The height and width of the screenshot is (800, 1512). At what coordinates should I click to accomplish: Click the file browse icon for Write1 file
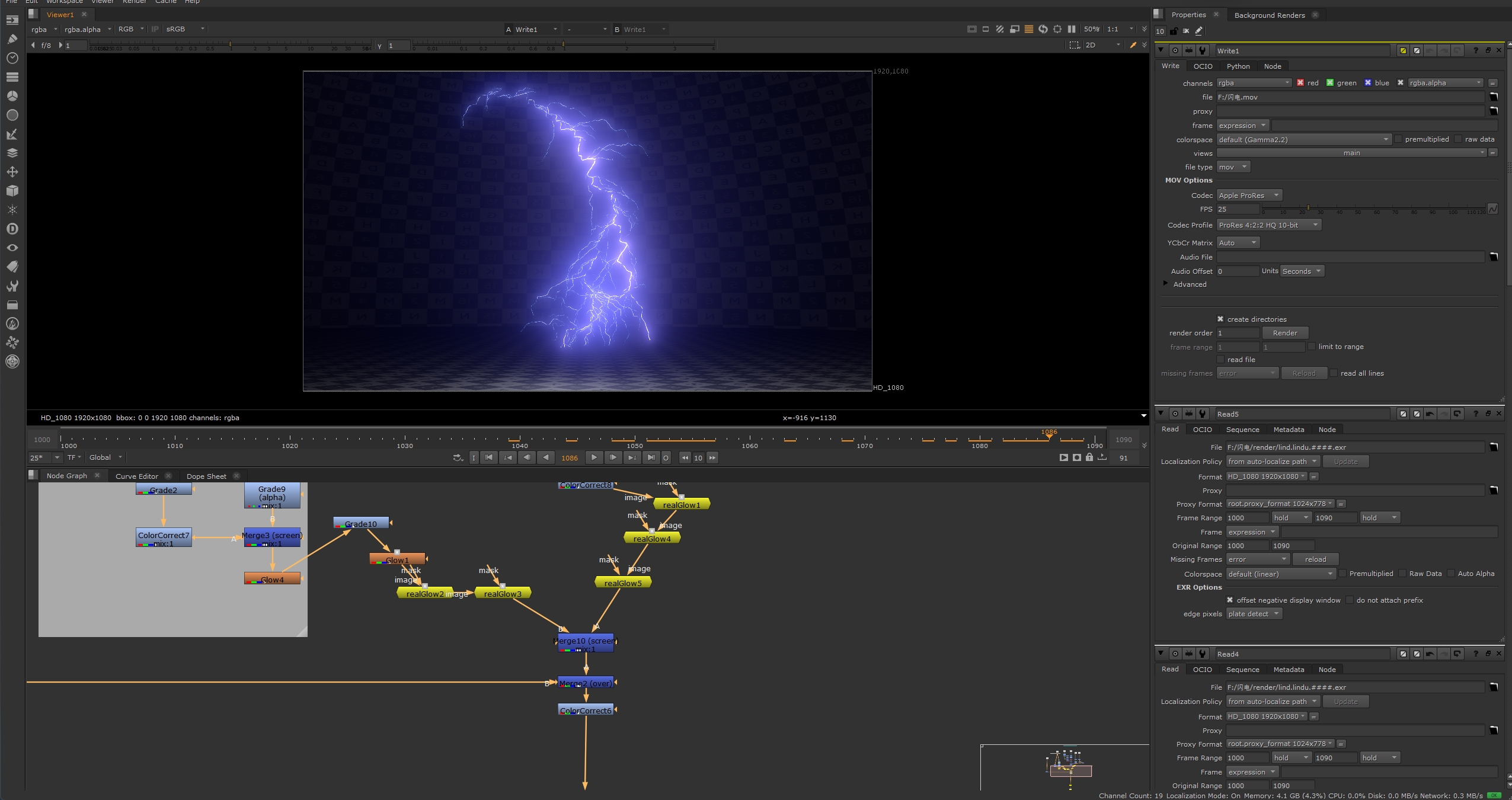click(x=1494, y=97)
